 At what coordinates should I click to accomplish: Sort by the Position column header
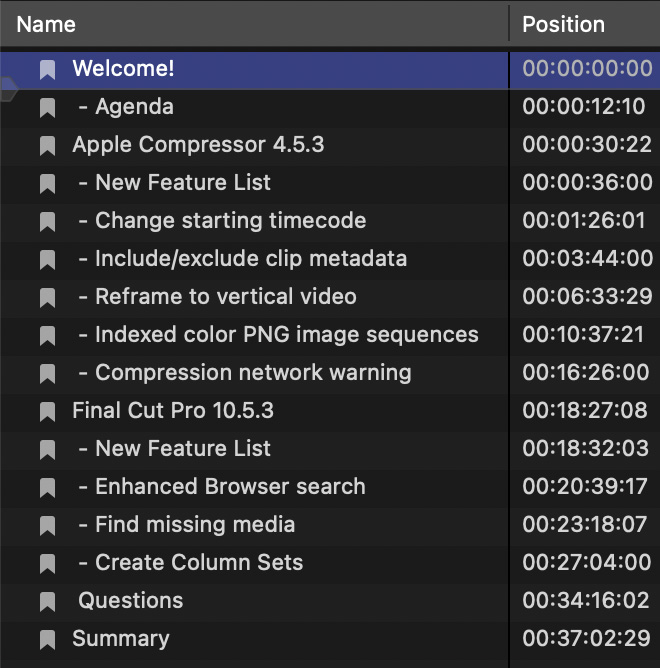(563, 24)
